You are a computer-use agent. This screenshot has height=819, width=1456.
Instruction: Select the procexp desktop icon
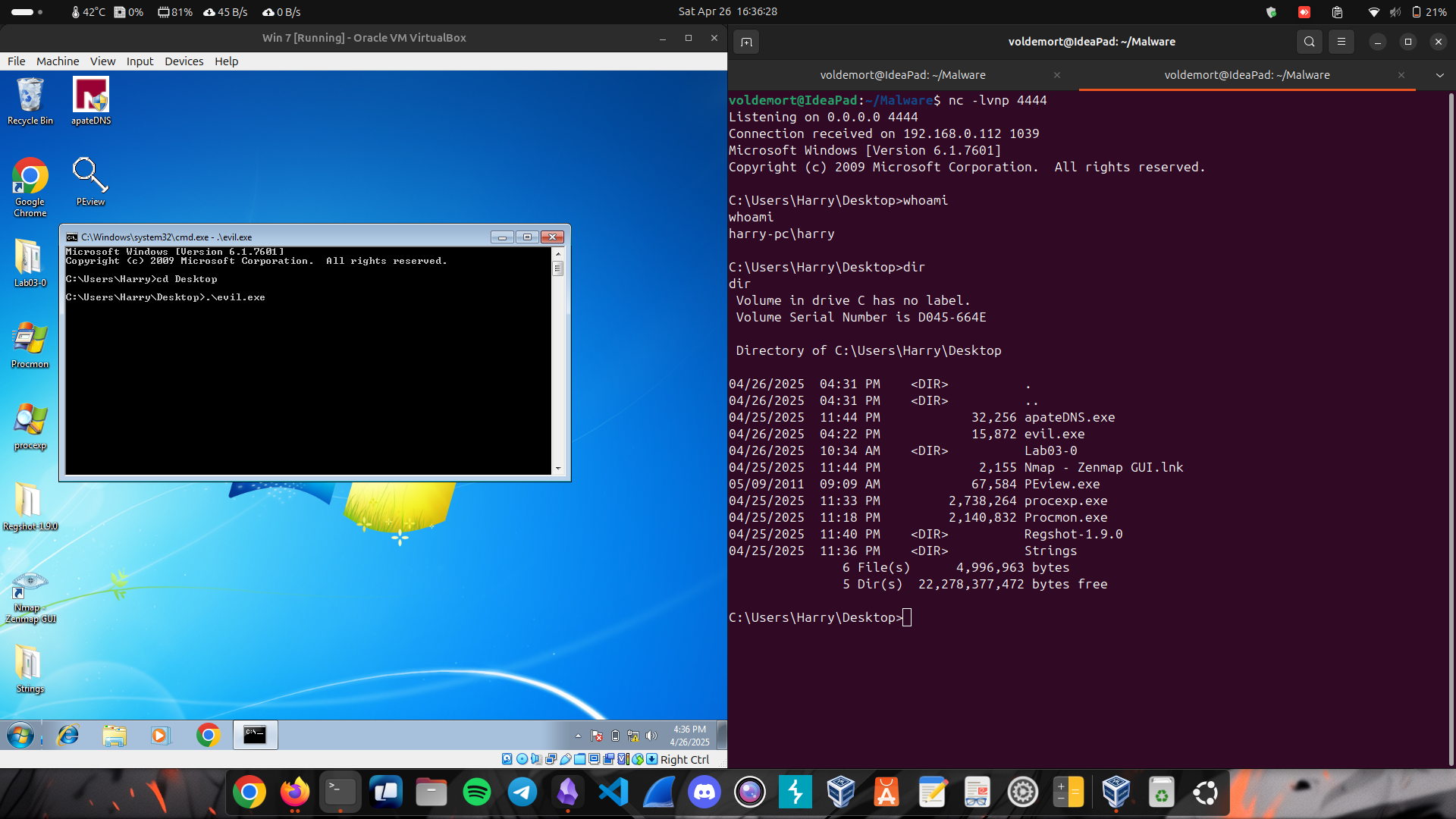pyautogui.click(x=30, y=426)
